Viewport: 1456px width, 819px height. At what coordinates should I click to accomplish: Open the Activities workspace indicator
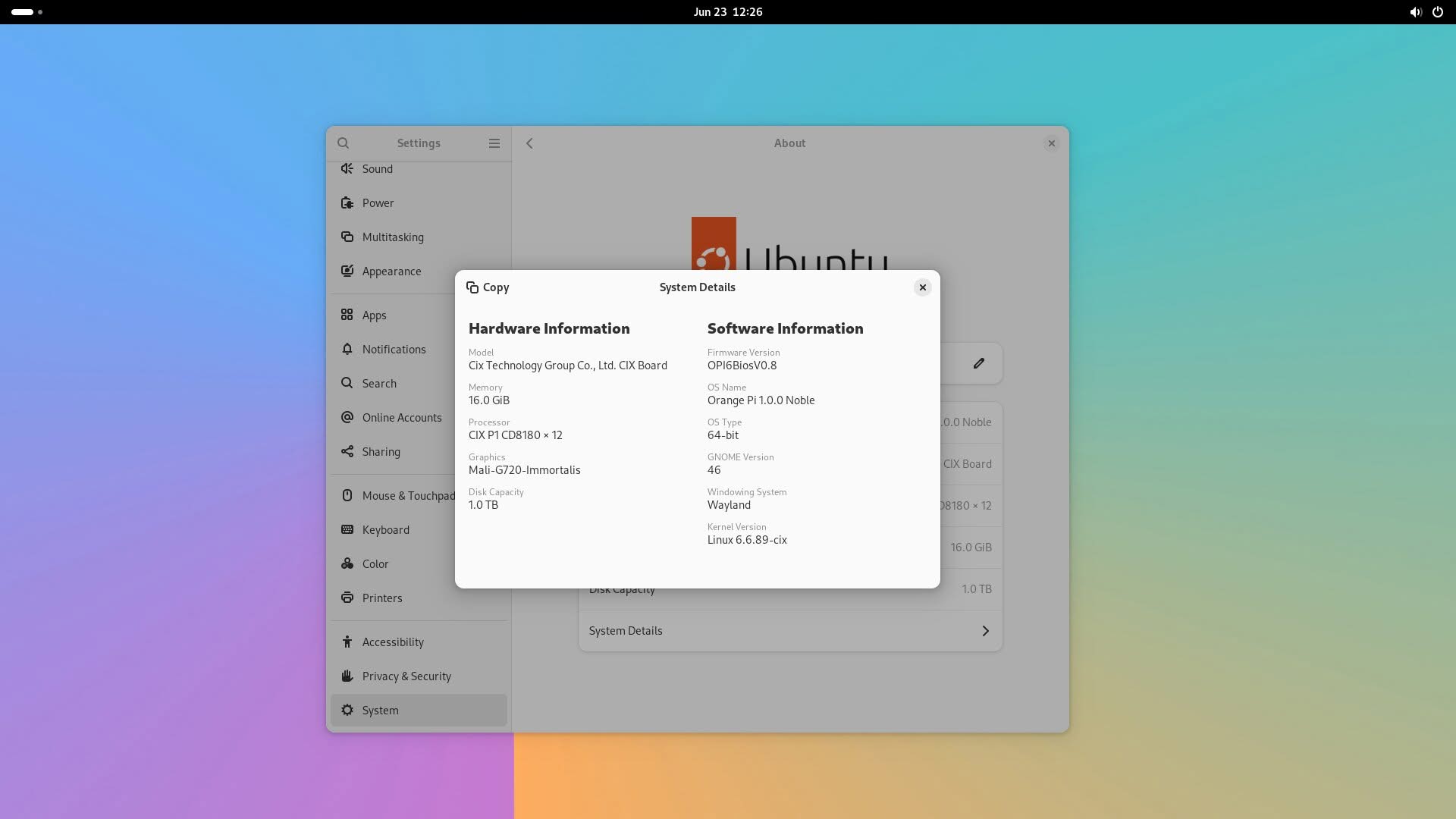pyautogui.click(x=27, y=12)
